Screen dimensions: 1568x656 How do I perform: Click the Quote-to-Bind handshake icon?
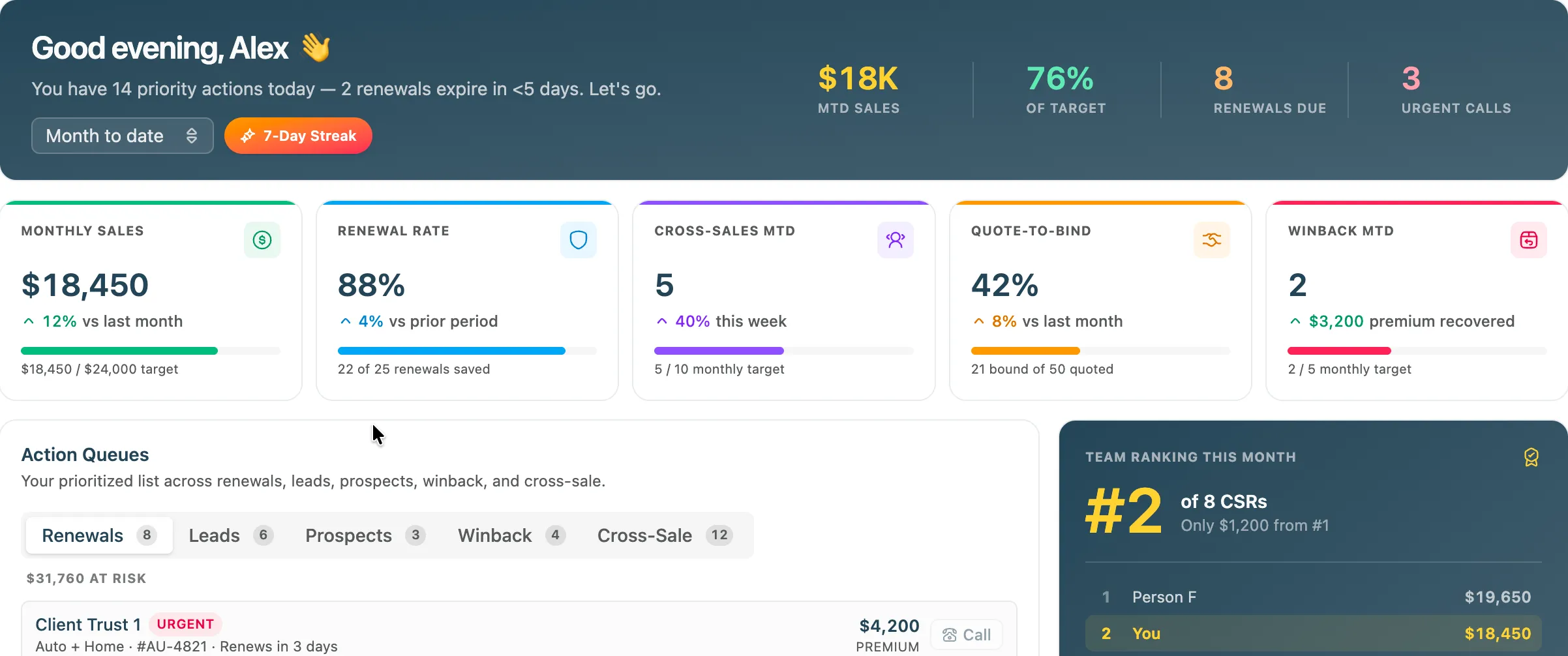pyautogui.click(x=1212, y=240)
